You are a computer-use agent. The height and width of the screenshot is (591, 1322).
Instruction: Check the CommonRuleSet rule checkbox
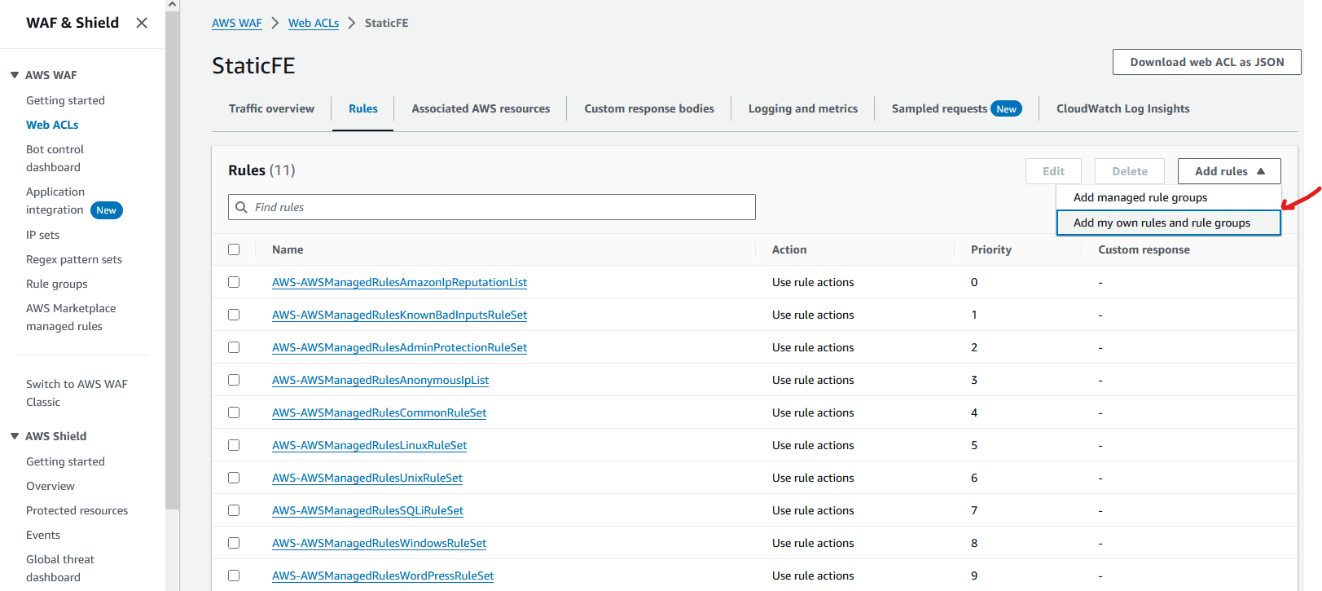(234, 412)
